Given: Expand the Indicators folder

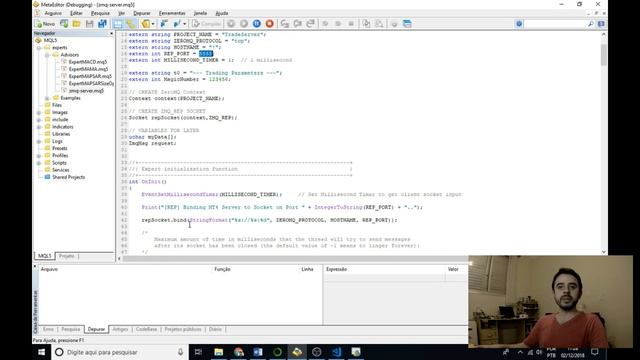Looking at the screenshot, I should click(x=39, y=127).
